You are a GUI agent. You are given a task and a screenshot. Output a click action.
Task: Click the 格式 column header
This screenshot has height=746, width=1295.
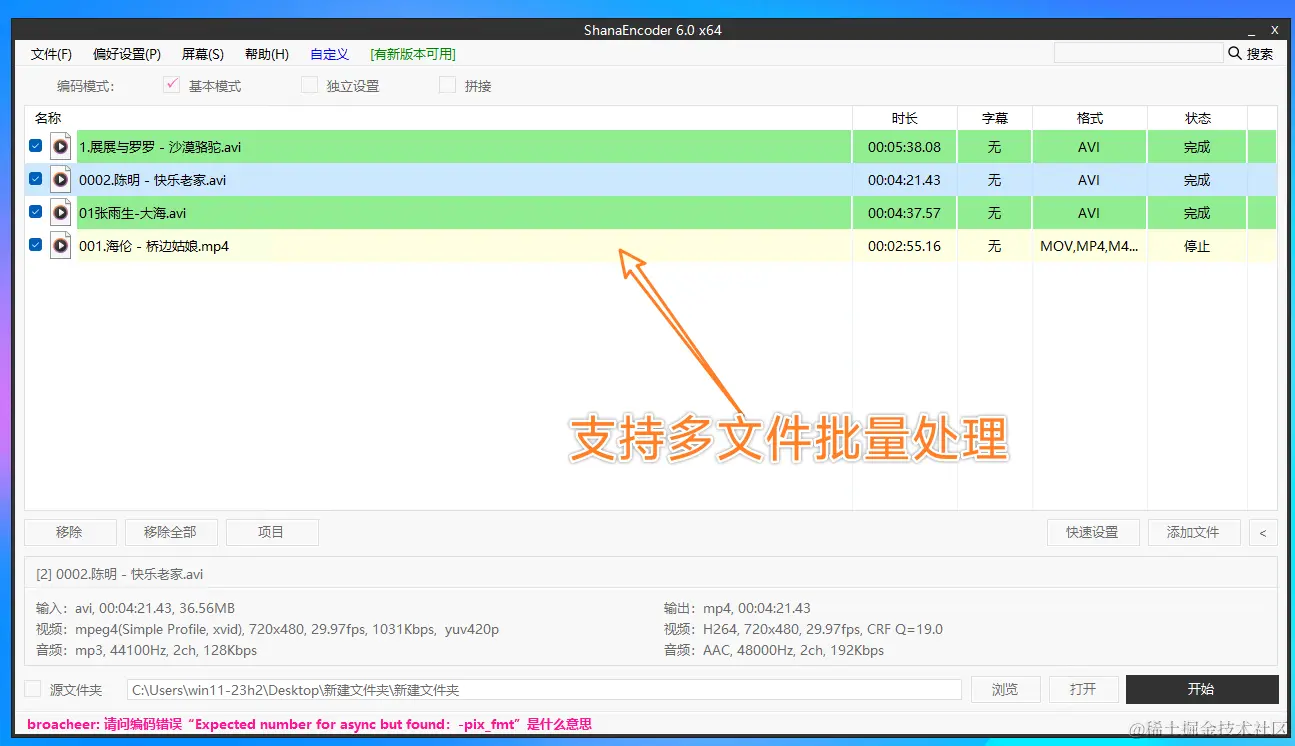point(1090,118)
